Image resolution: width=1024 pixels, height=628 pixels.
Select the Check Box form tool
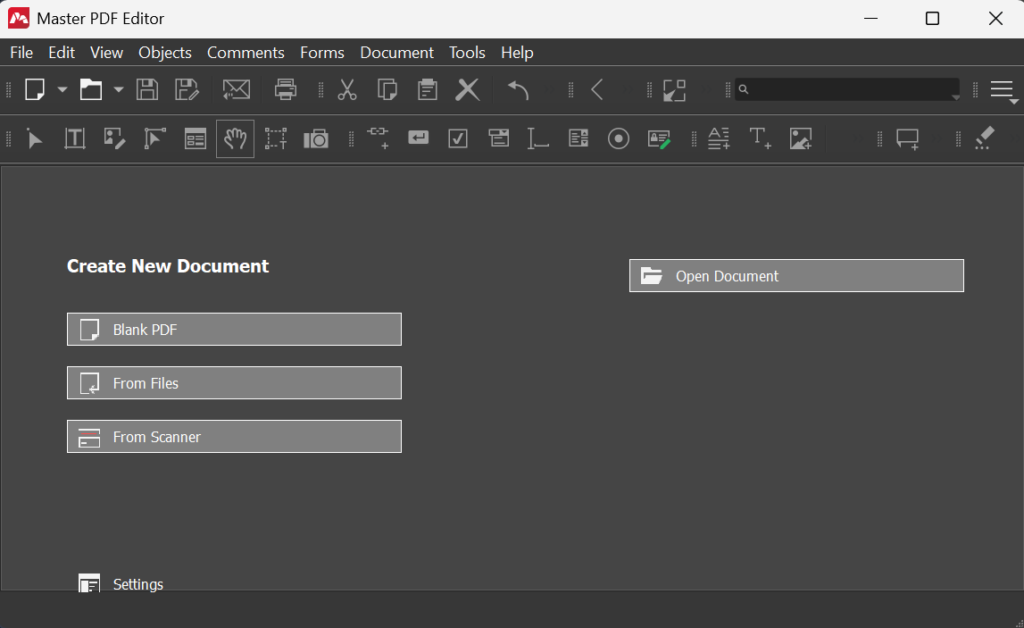(x=458, y=138)
